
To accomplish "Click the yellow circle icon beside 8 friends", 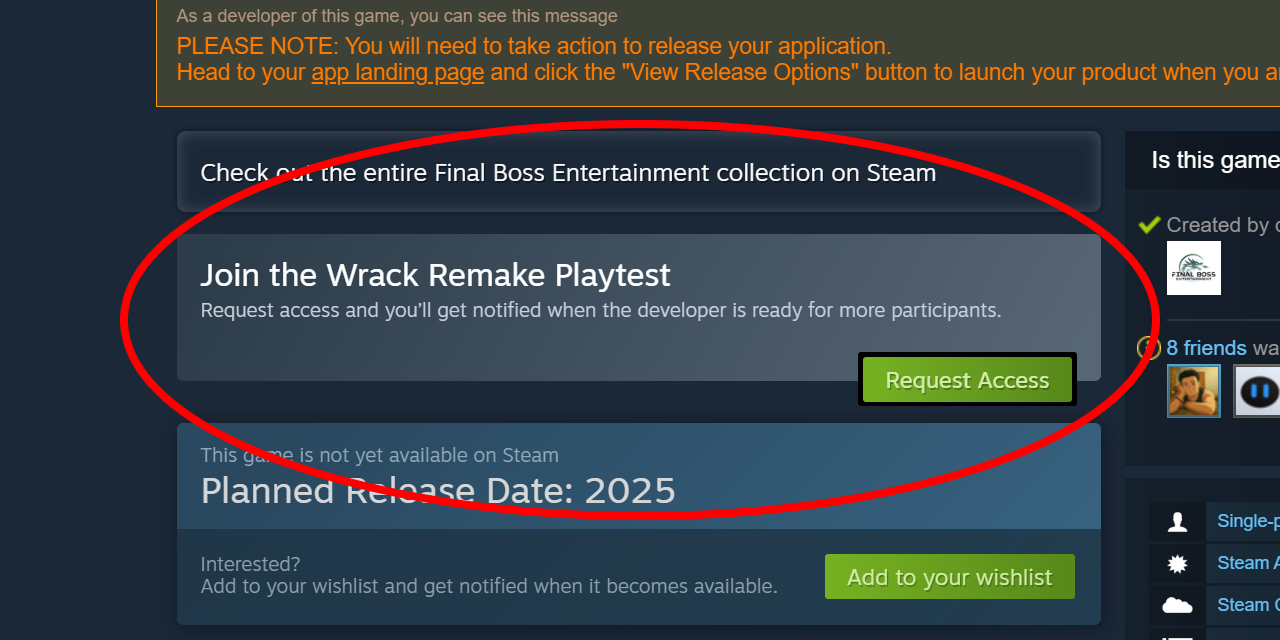I will [x=1148, y=348].
